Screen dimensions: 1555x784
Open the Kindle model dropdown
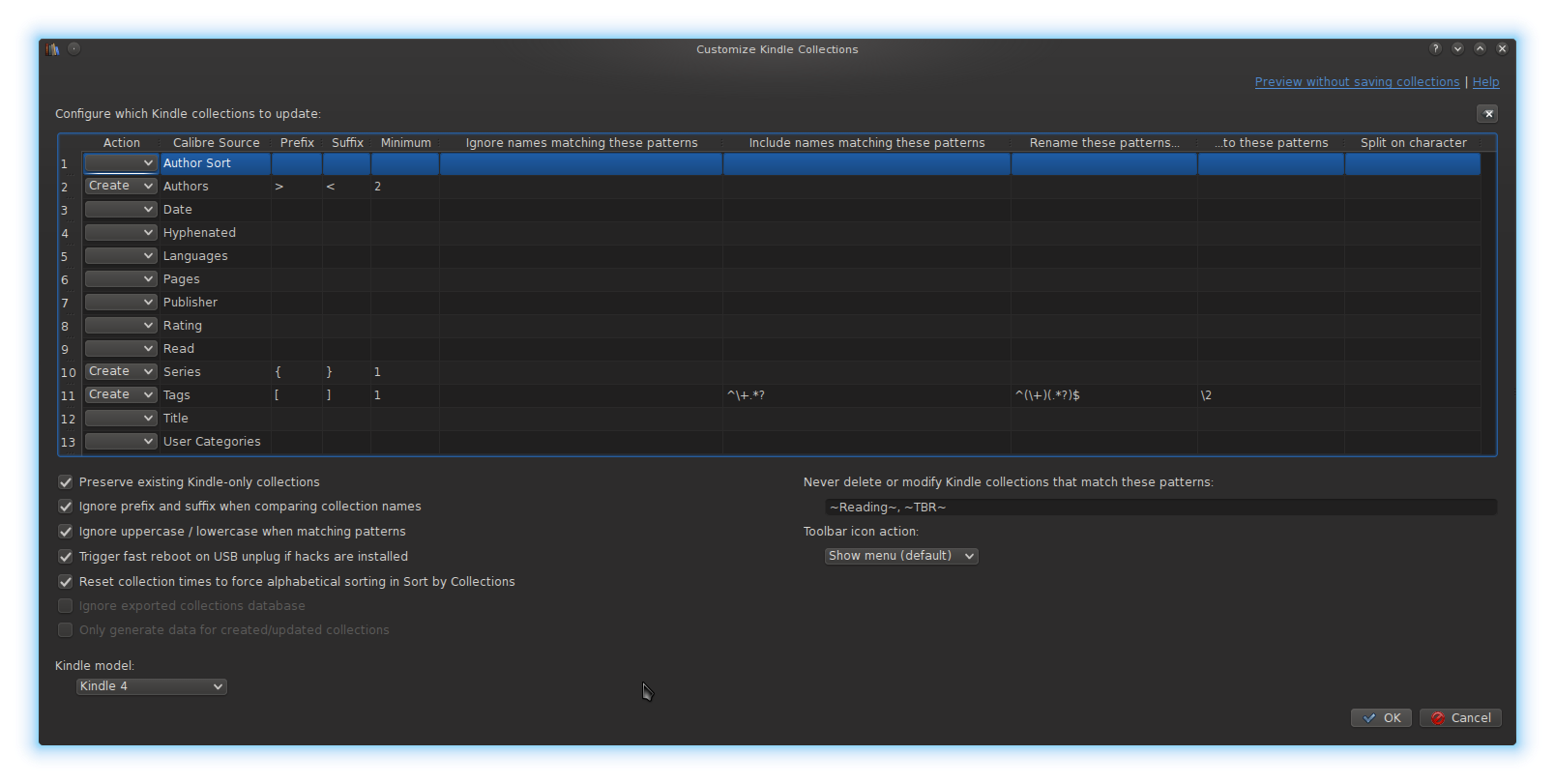(152, 686)
